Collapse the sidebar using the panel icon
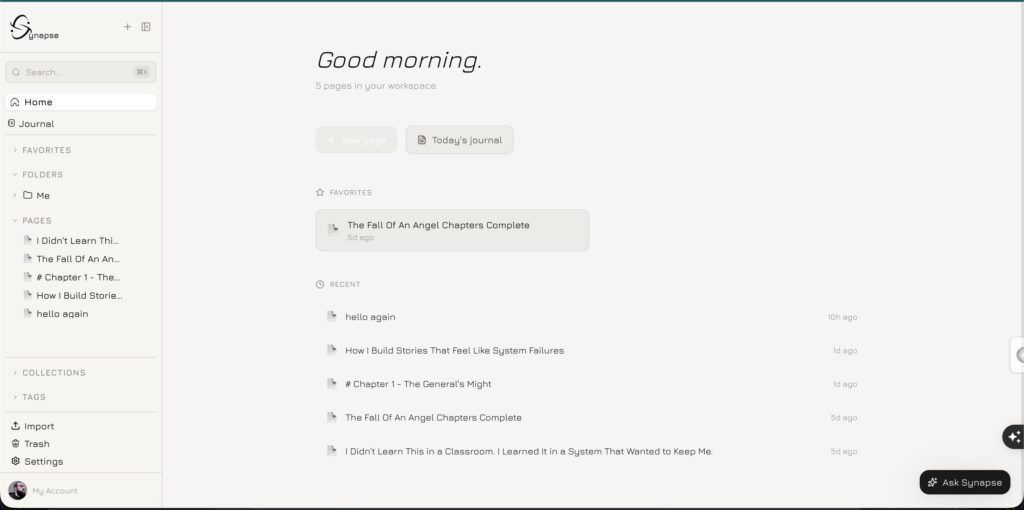Viewport: 1024px width, 510px height. coord(146,27)
